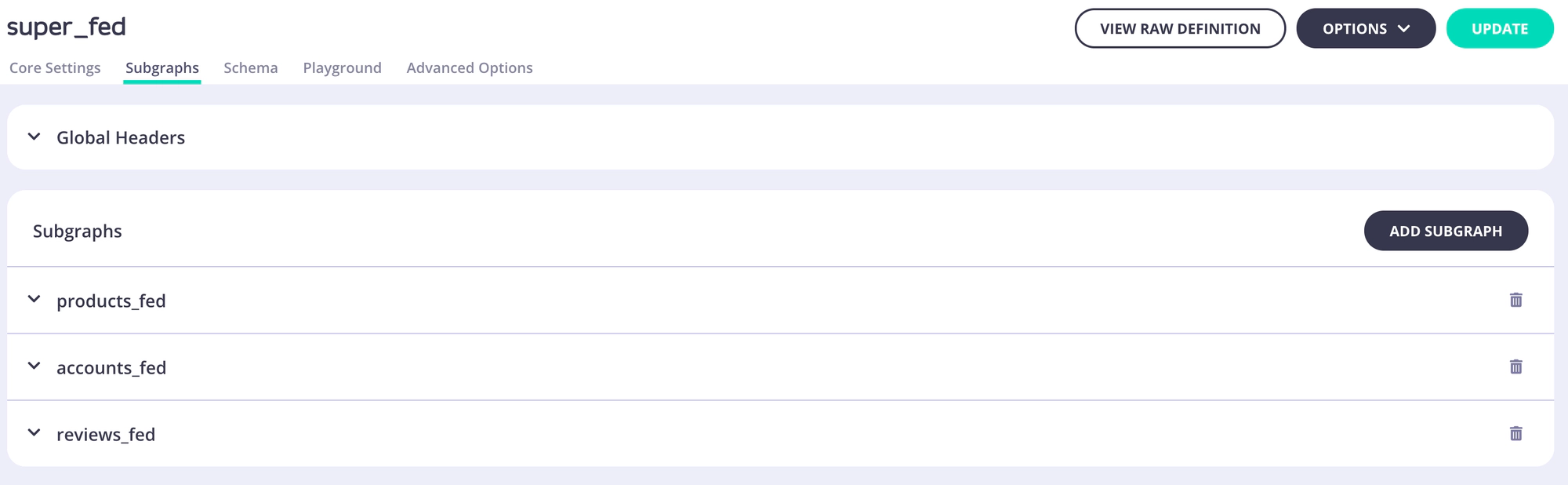Open the Options dropdown button
Viewport: 1568px width, 485px height.
tap(1365, 28)
